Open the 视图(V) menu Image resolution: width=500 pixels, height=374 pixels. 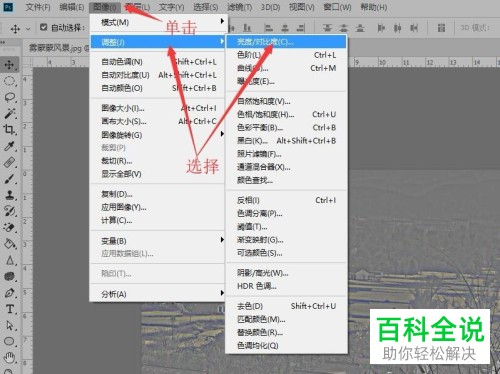302,7
